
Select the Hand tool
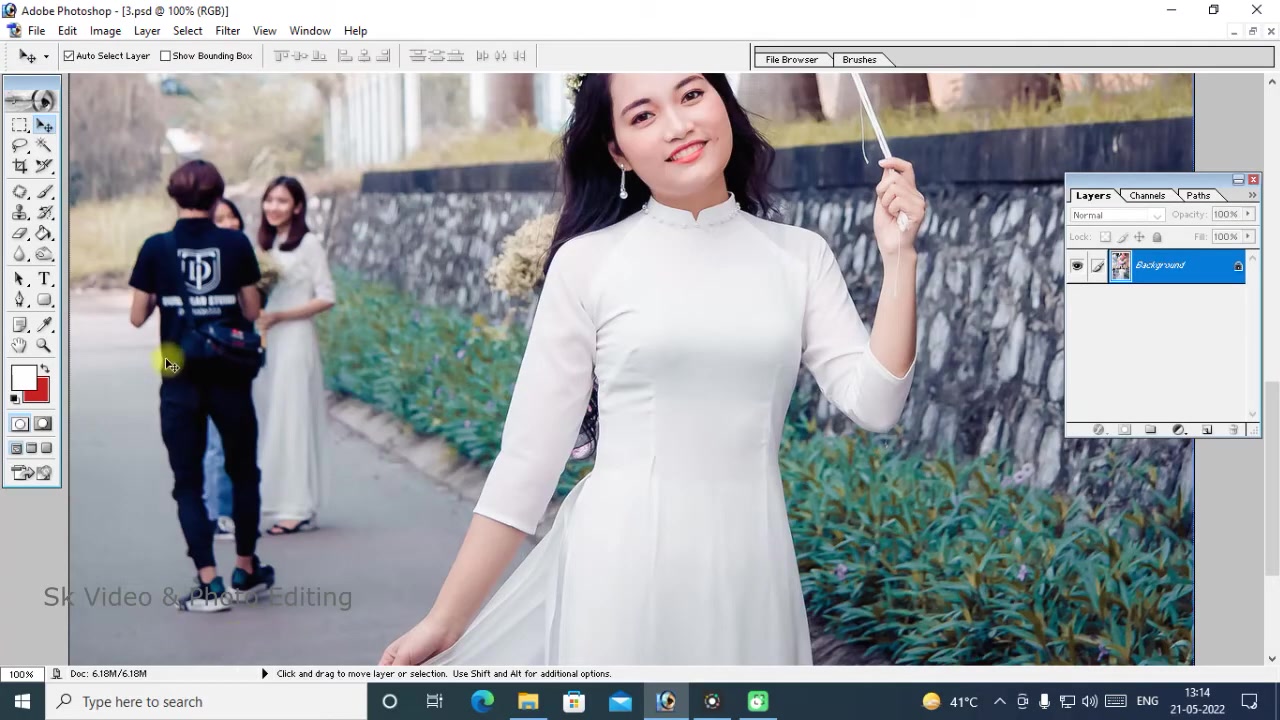point(20,346)
